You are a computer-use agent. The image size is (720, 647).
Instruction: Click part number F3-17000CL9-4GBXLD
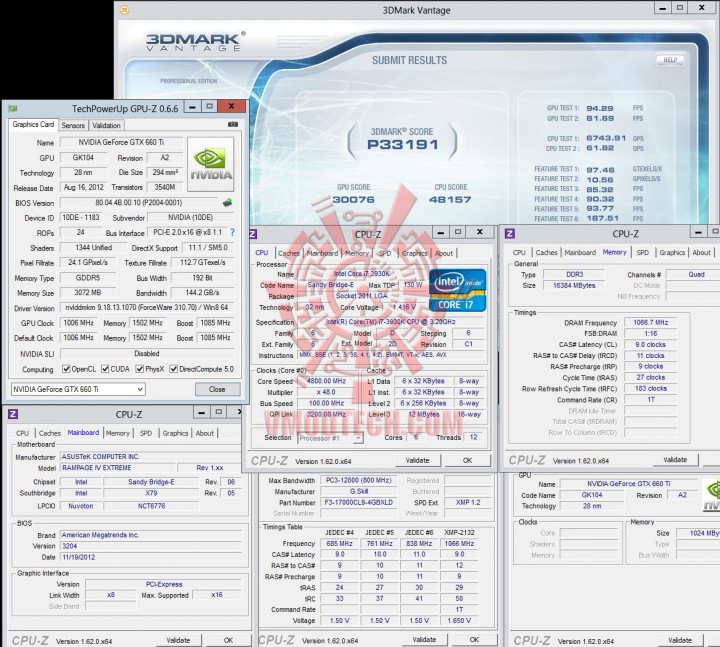pyautogui.click(x=358, y=502)
